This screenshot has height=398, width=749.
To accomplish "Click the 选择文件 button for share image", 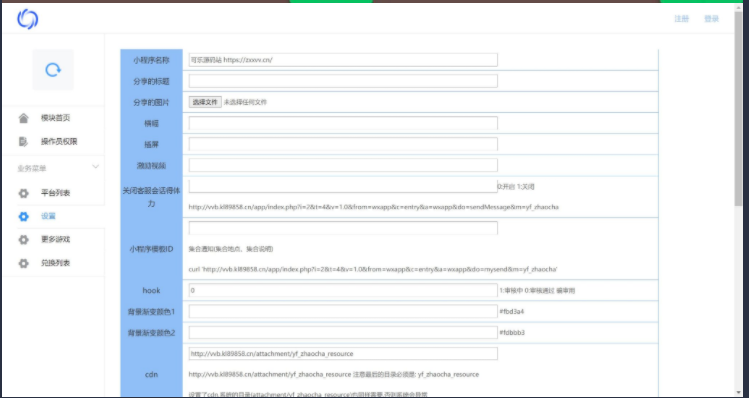I will (205, 102).
